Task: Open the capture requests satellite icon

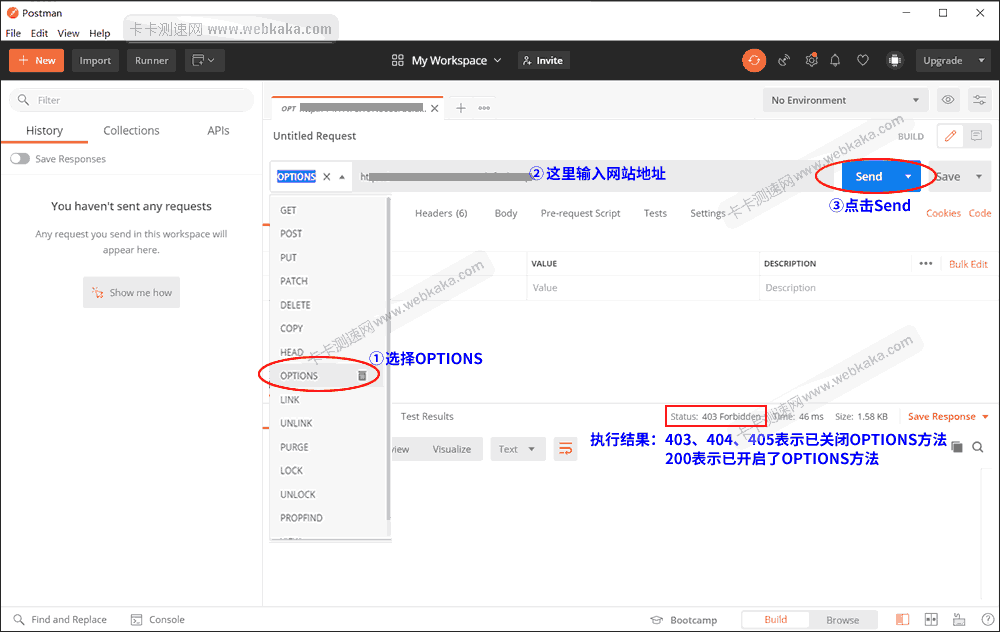Action: 785,60
